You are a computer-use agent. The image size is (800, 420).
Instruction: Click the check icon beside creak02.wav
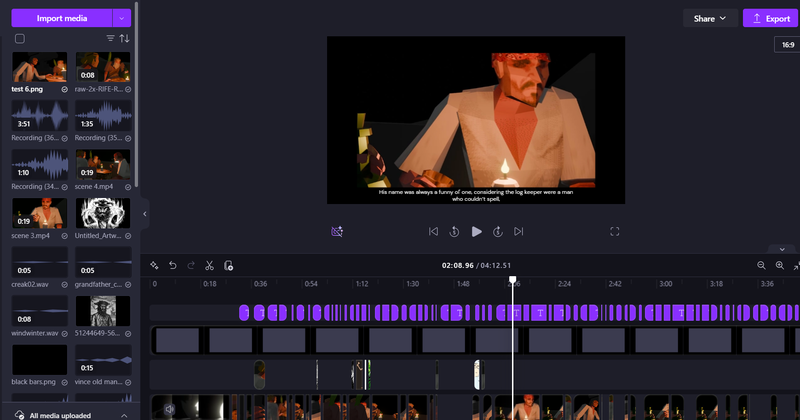(65, 285)
